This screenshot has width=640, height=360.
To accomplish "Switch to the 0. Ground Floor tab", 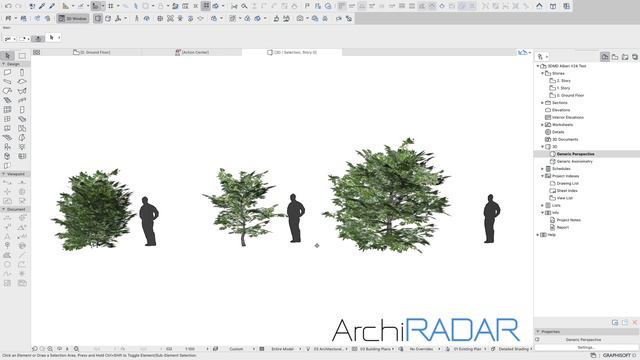I will (x=92, y=52).
